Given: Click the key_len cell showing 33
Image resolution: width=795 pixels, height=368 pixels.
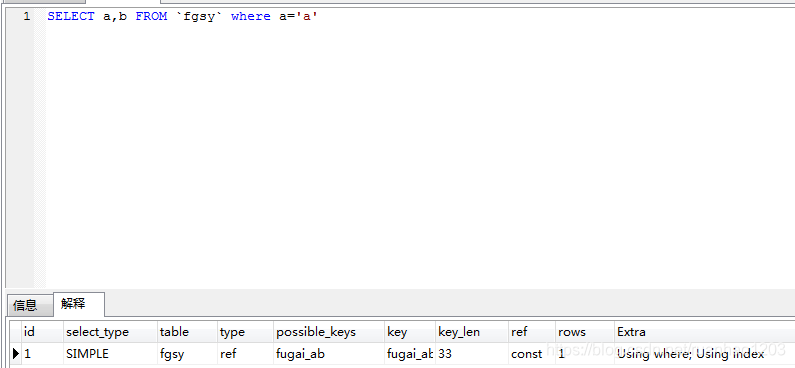Looking at the screenshot, I should coord(472,353).
